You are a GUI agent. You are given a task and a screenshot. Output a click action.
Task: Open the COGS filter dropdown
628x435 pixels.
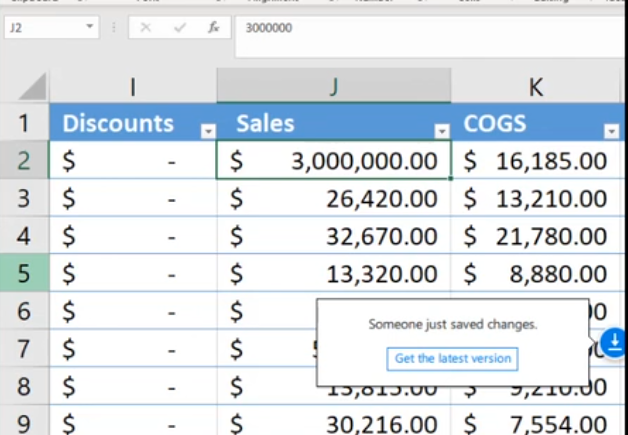(x=611, y=131)
